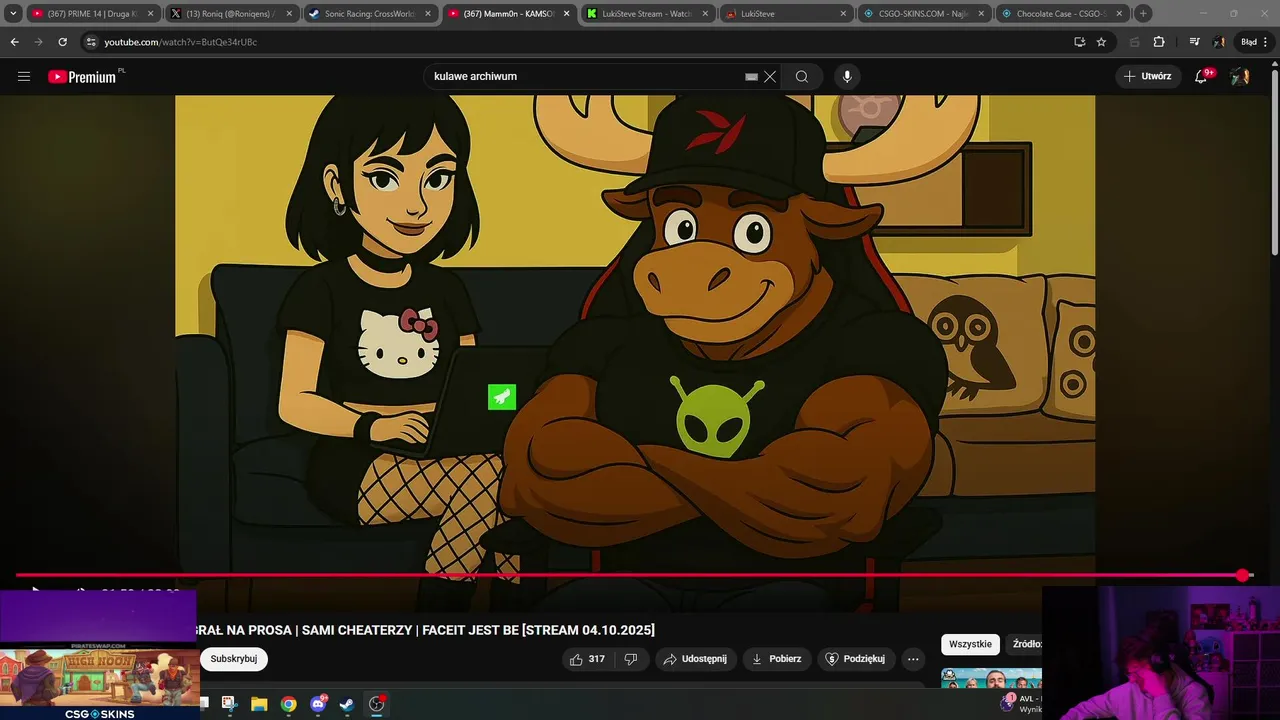
Task: Start voice search with microphone
Action: [x=847, y=76]
